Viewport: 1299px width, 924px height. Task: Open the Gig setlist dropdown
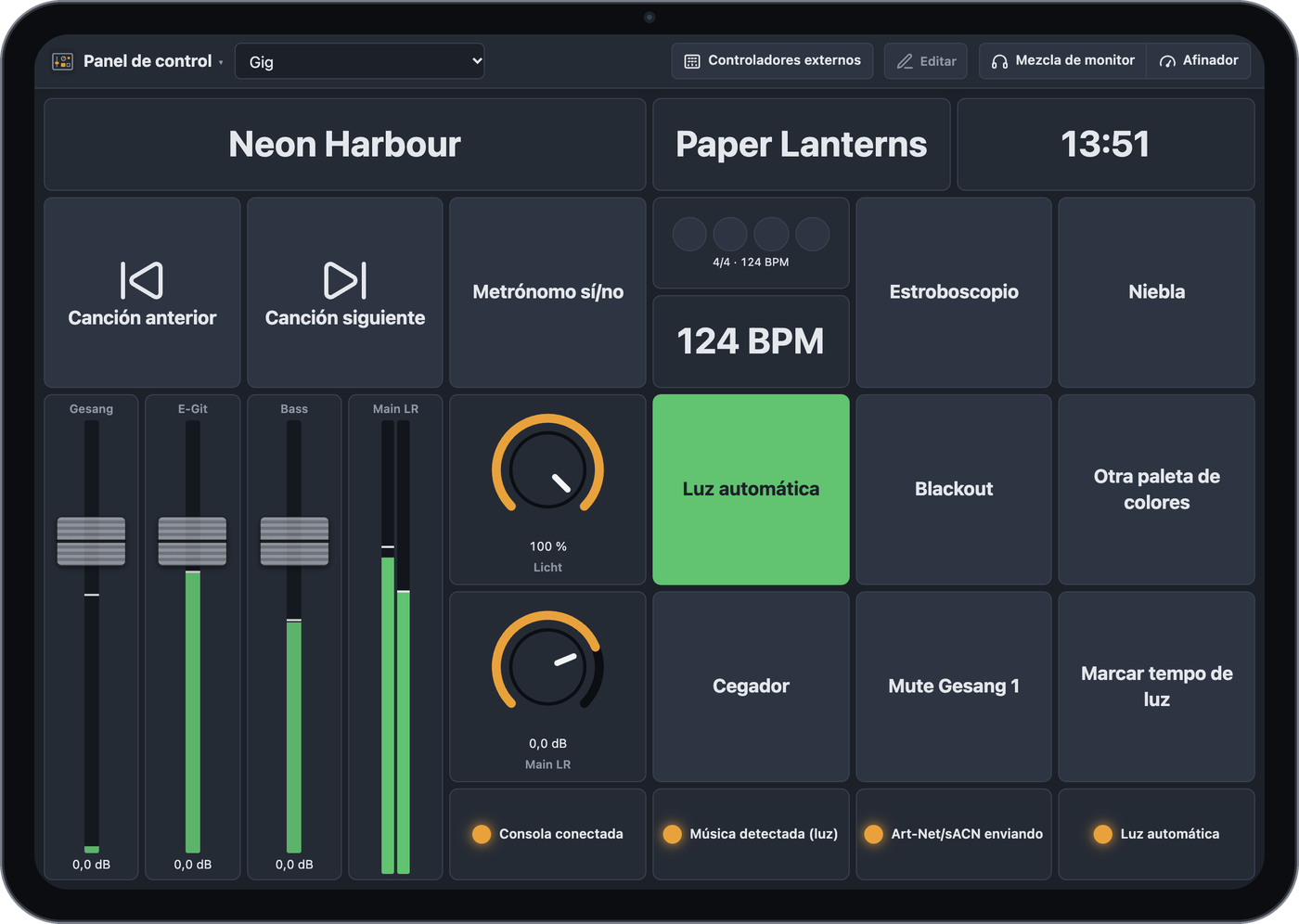coord(360,61)
